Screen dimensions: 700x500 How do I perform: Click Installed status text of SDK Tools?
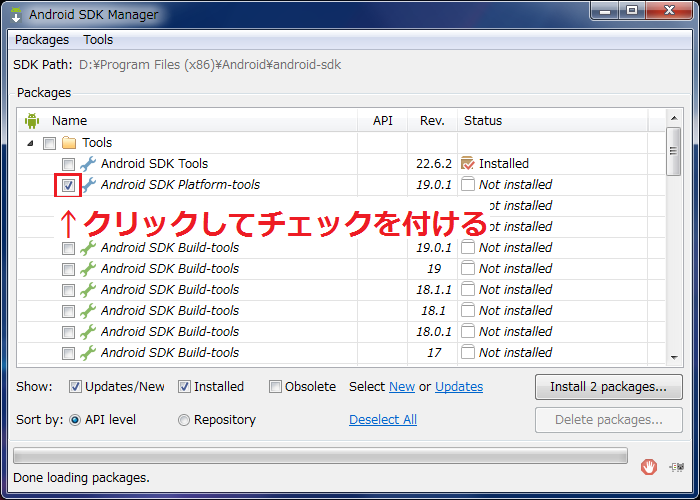coord(504,164)
